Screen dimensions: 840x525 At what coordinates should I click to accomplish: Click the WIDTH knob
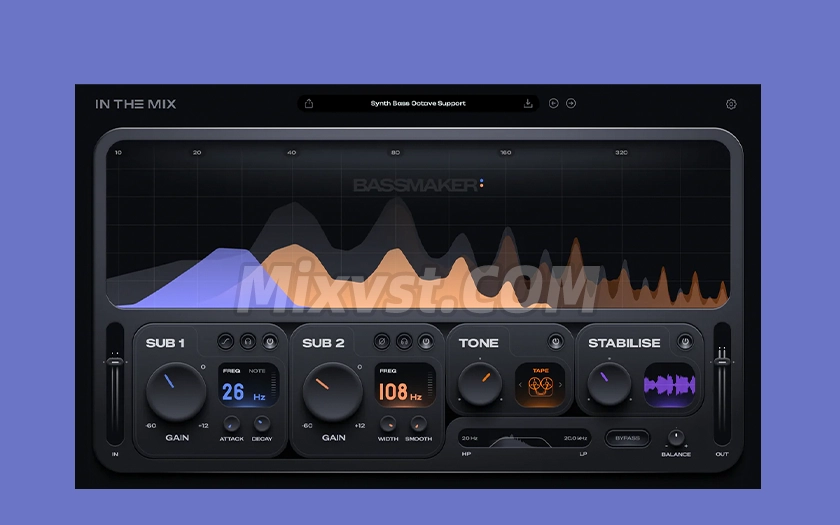(x=388, y=424)
